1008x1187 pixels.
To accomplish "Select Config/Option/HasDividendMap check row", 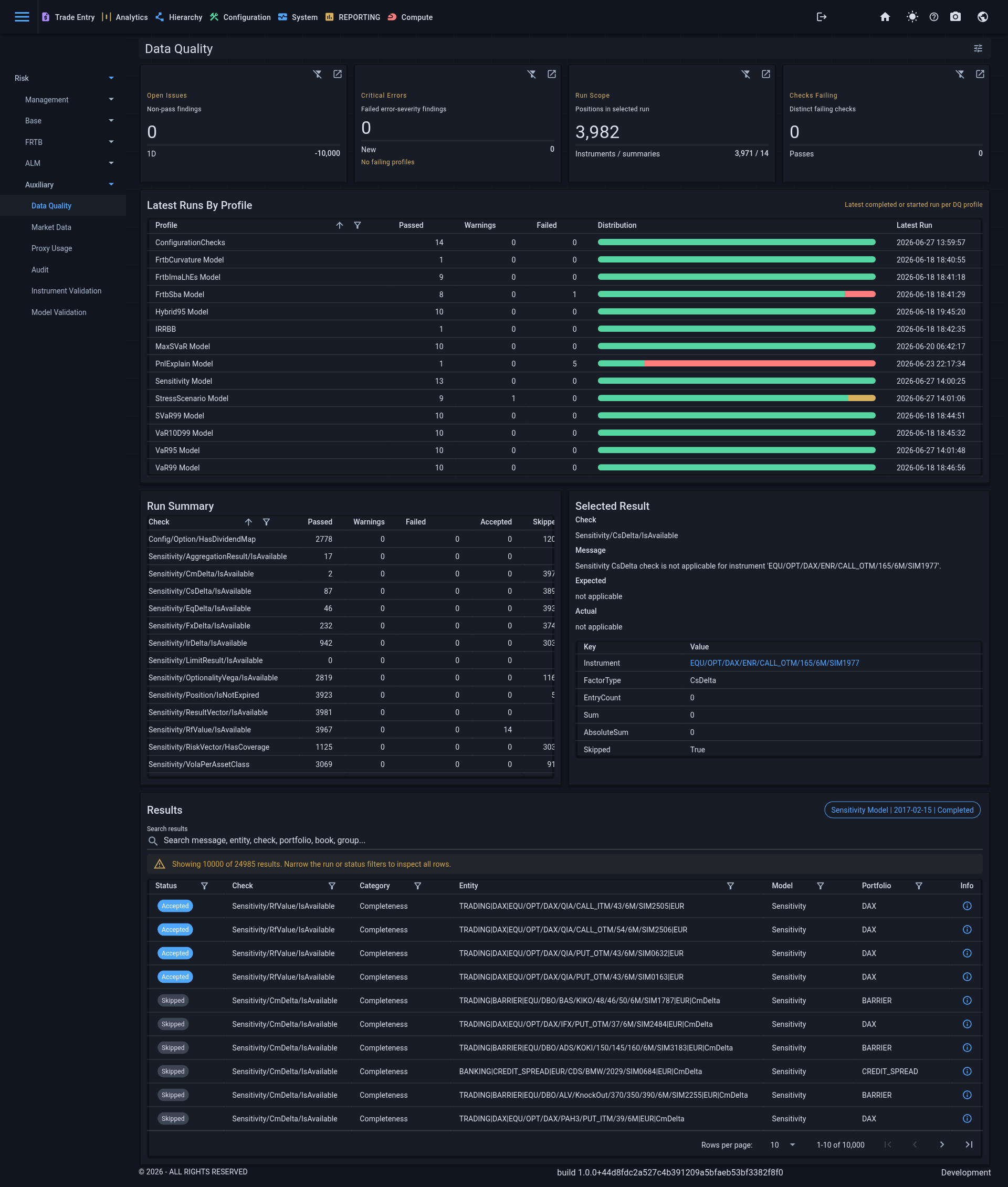I will 351,540.
